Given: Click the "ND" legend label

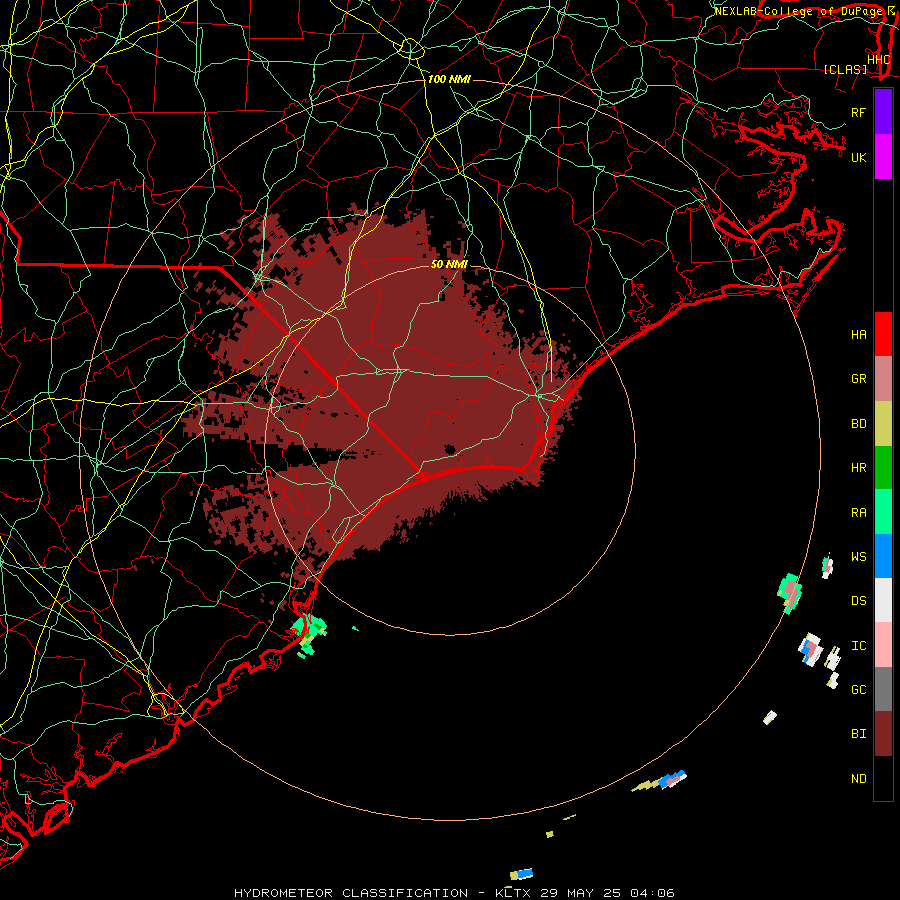Looking at the screenshot, I should click(x=859, y=779).
